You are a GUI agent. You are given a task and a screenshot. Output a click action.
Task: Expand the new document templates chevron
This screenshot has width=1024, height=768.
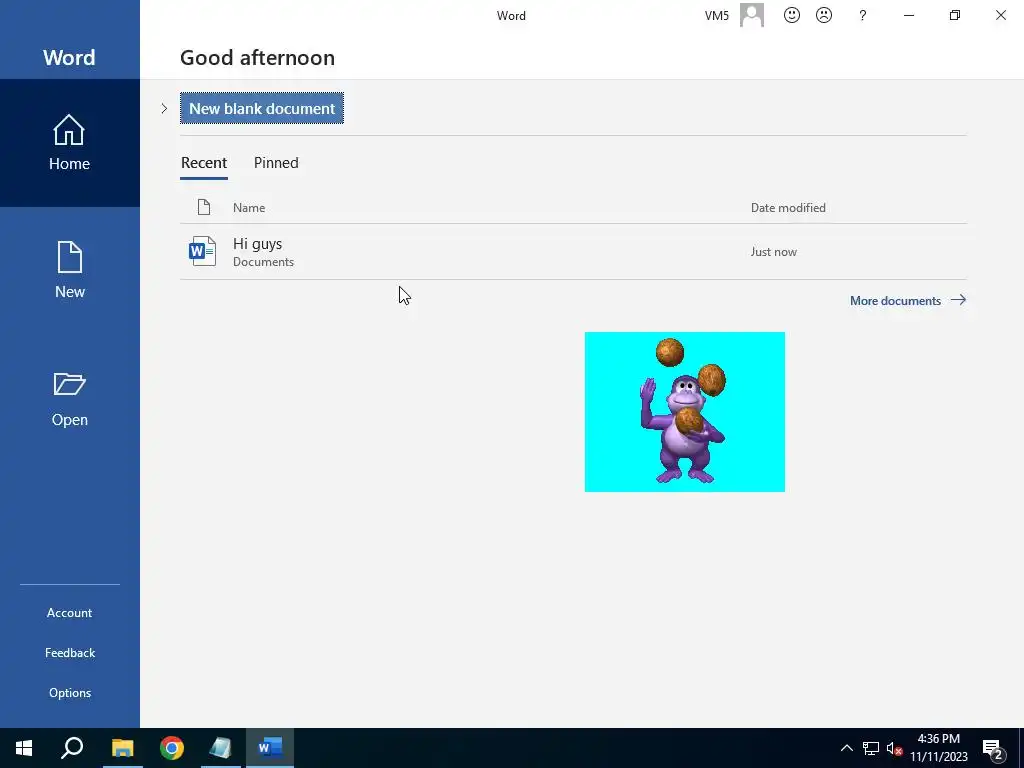tap(164, 108)
